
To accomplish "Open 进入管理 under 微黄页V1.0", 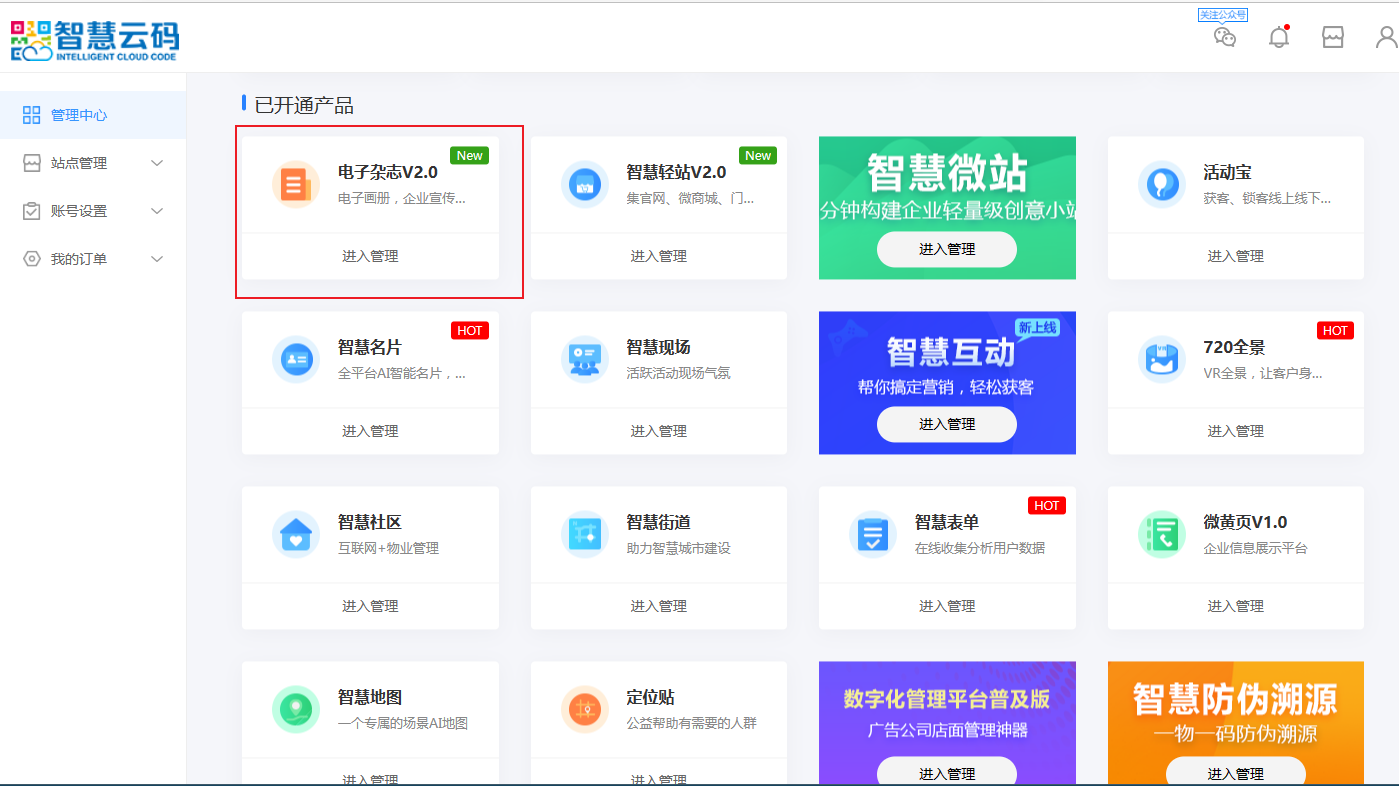I will (1235, 606).
